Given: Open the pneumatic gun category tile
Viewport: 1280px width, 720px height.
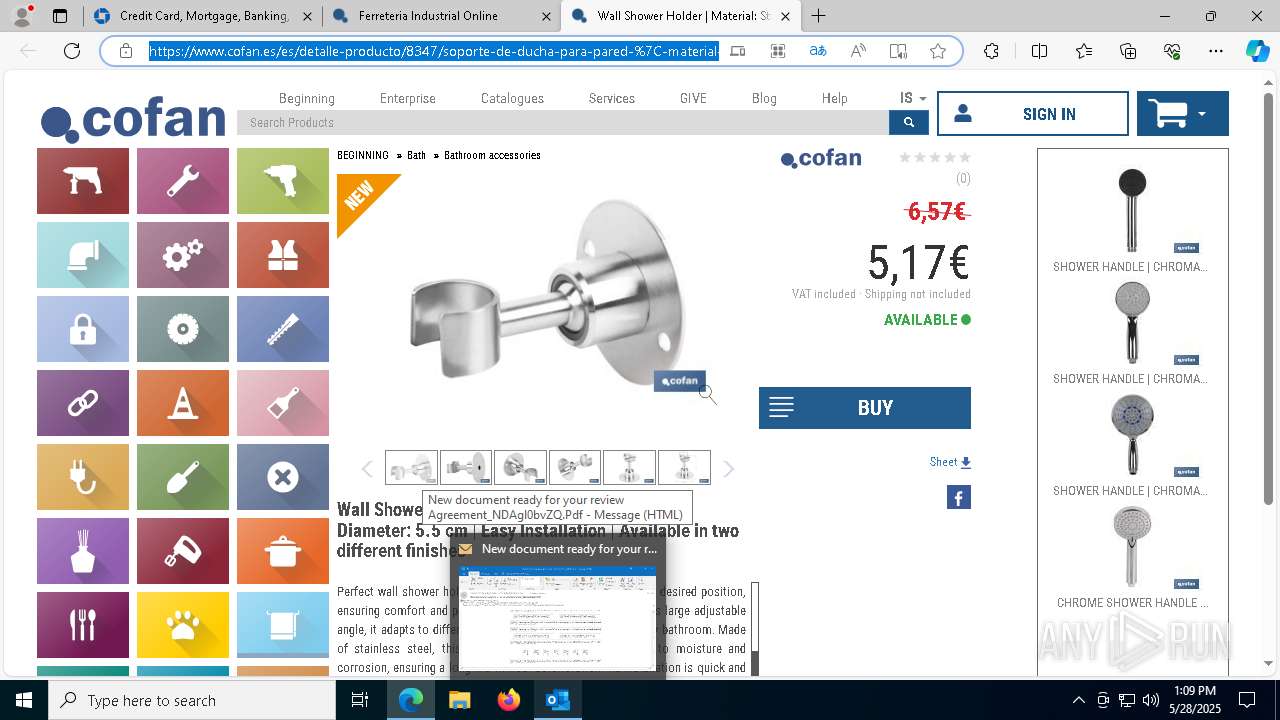Looking at the screenshot, I should coord(283,181).
